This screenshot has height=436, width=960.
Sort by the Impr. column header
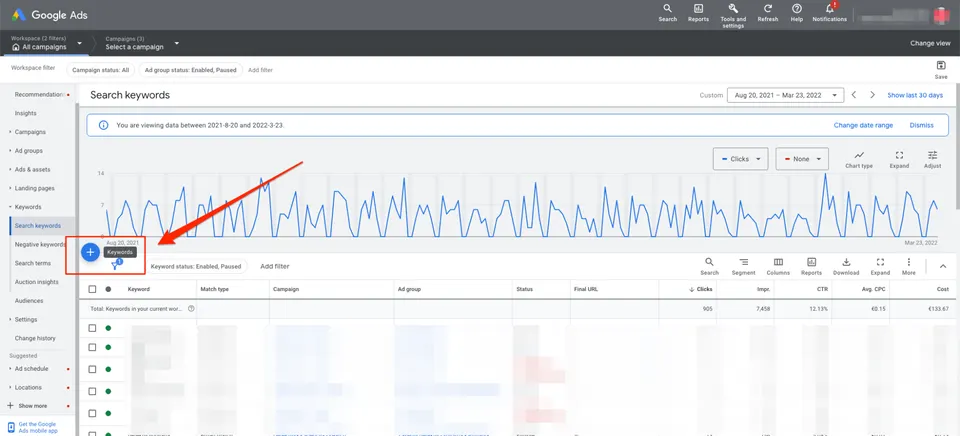[x=763, y=289]
